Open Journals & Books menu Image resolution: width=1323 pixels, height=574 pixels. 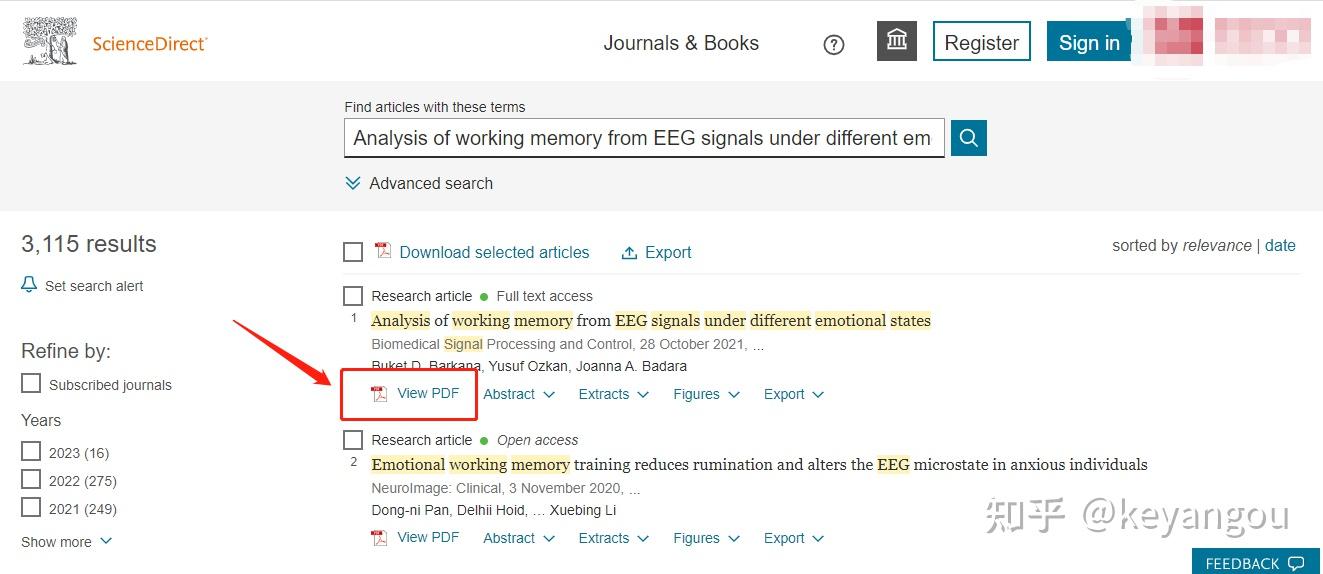coord(681,43)
